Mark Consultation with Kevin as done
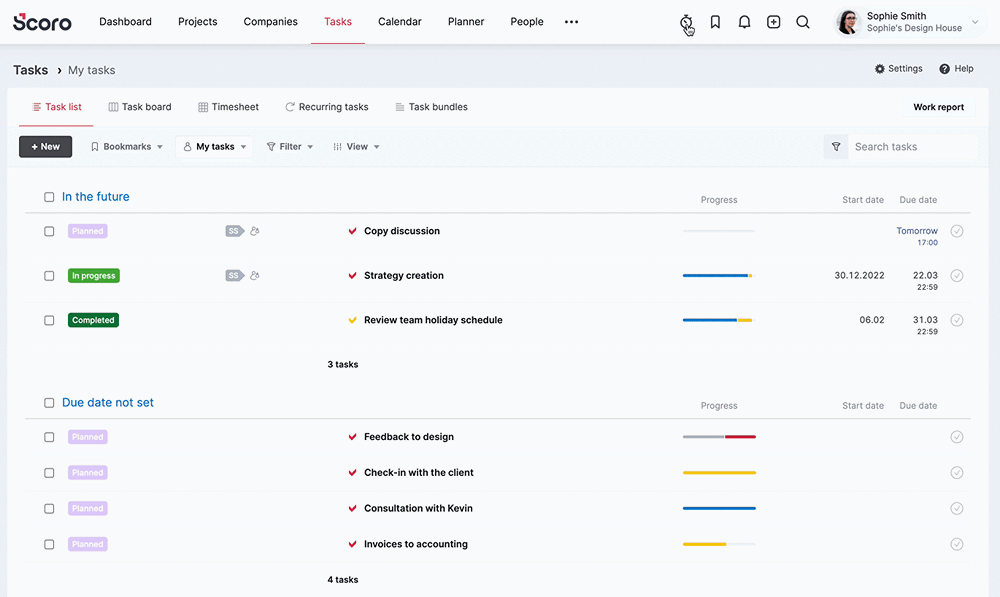The image size is (1000, 597). click(x=957, y=508)
